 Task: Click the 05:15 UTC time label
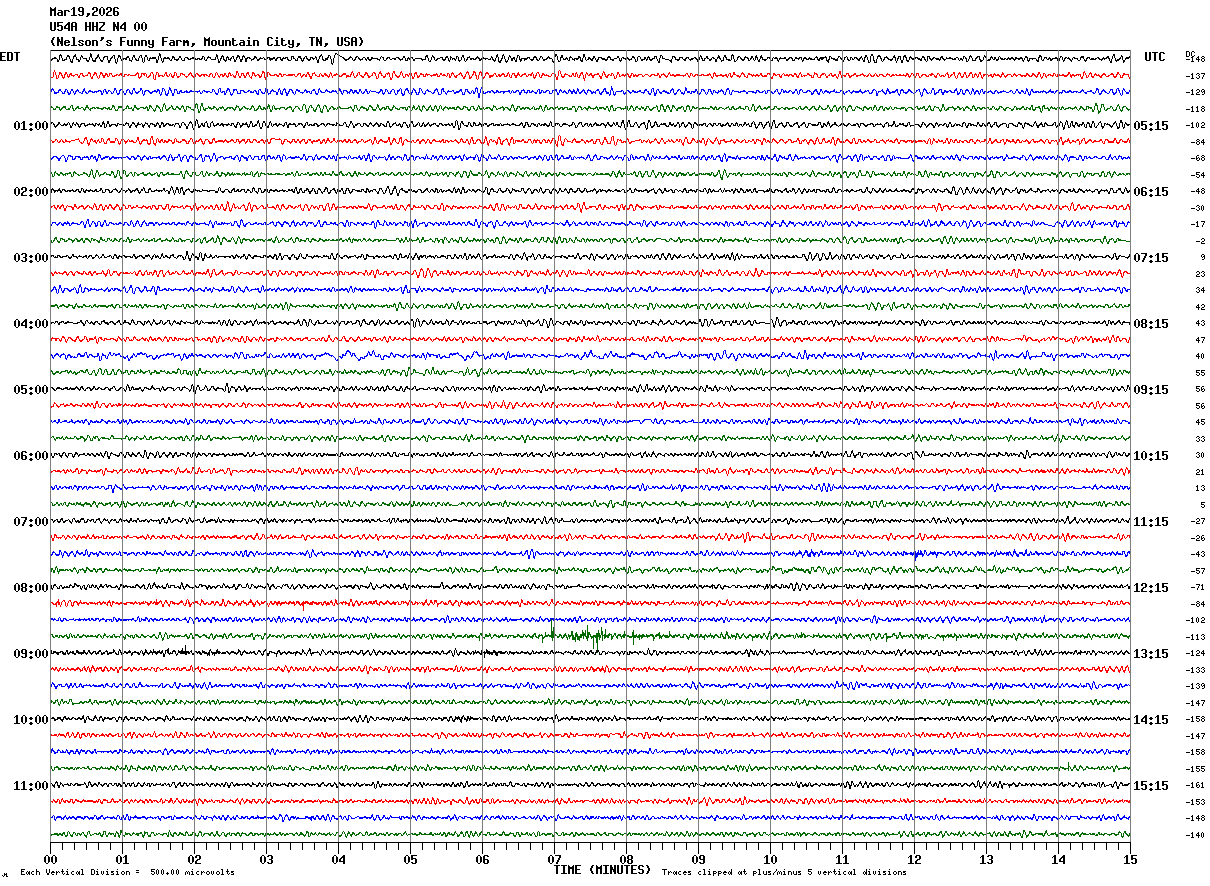tap(1151, 126)
